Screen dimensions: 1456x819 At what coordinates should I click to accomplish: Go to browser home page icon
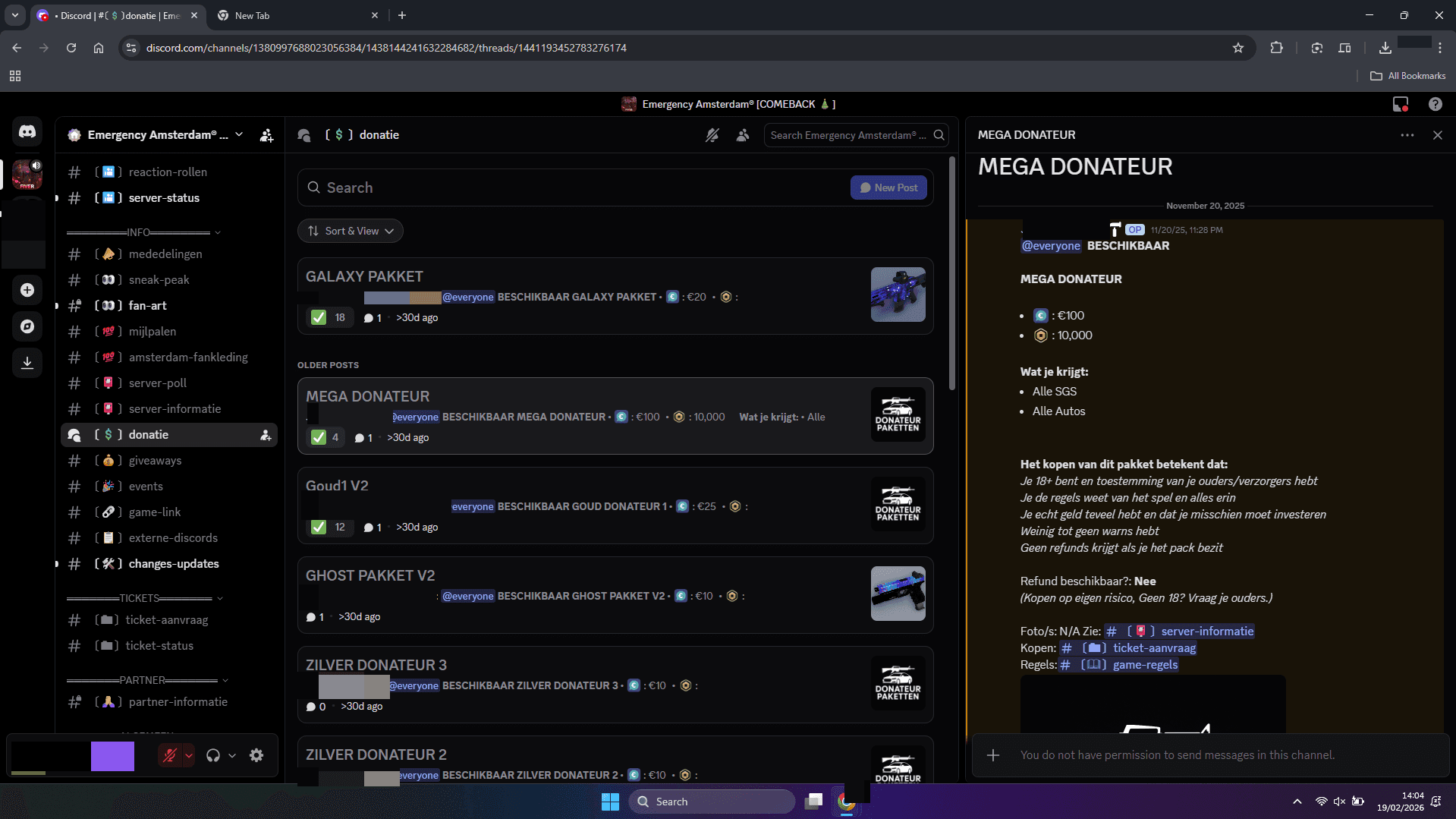[x=99, y=48]
